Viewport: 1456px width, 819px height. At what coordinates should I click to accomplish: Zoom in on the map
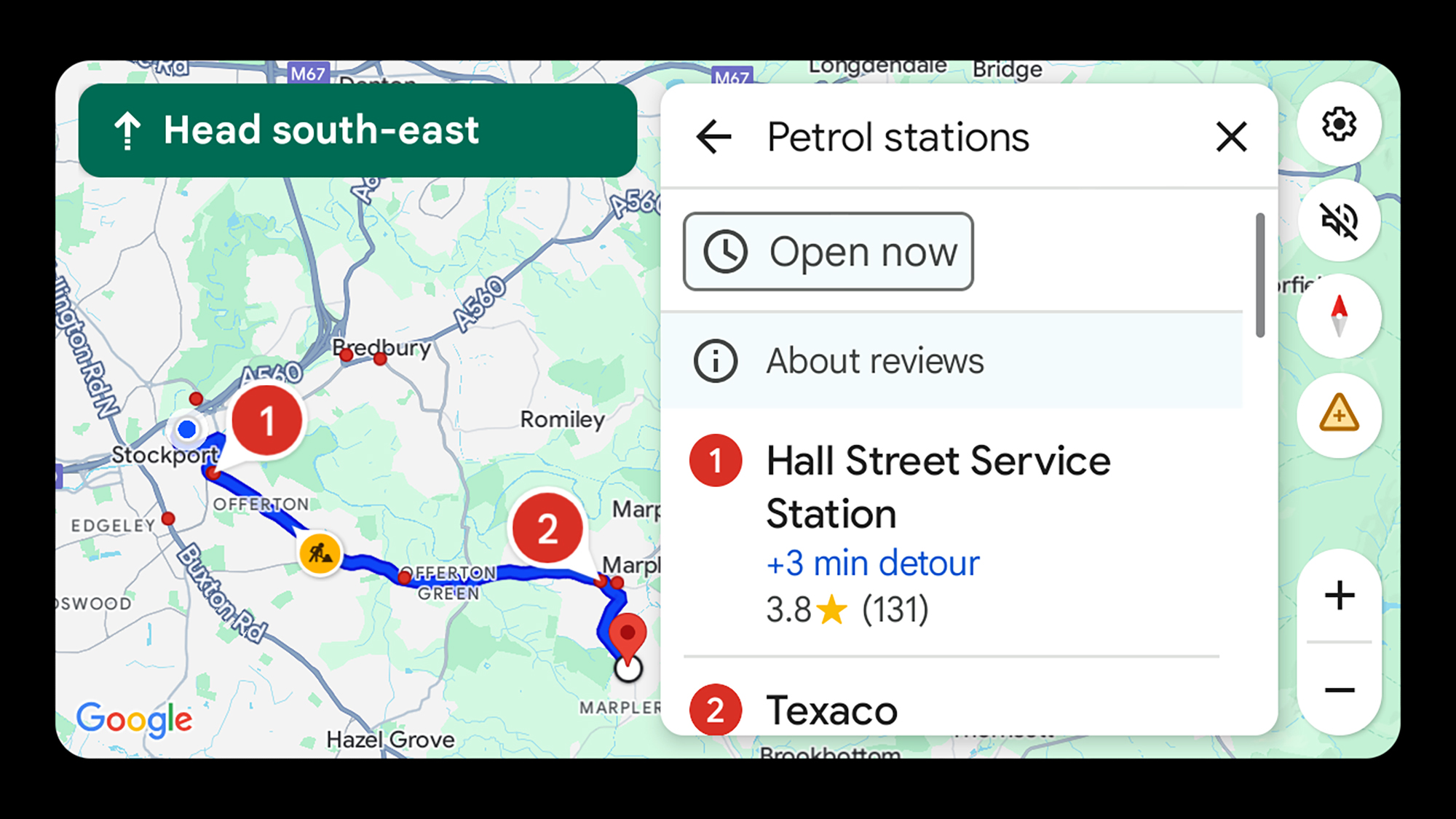(x=1338, y=596)
